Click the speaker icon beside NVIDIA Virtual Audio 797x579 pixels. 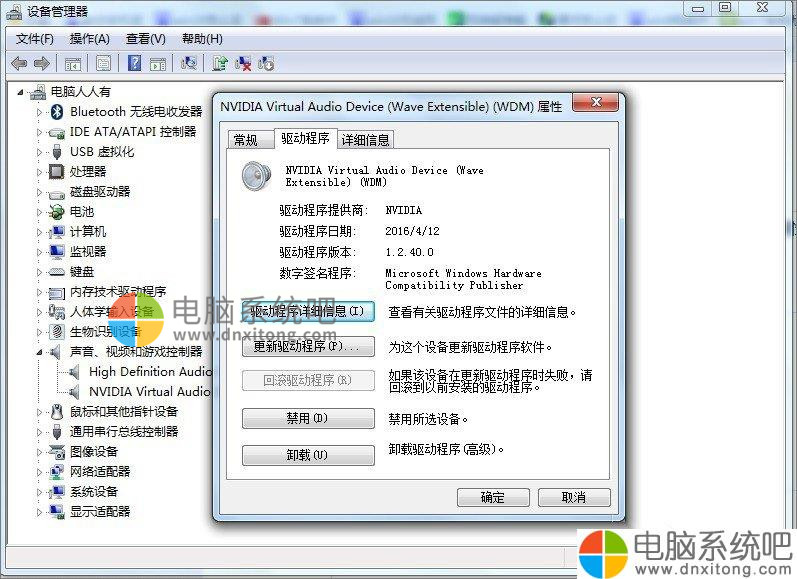tap(75, 392)
